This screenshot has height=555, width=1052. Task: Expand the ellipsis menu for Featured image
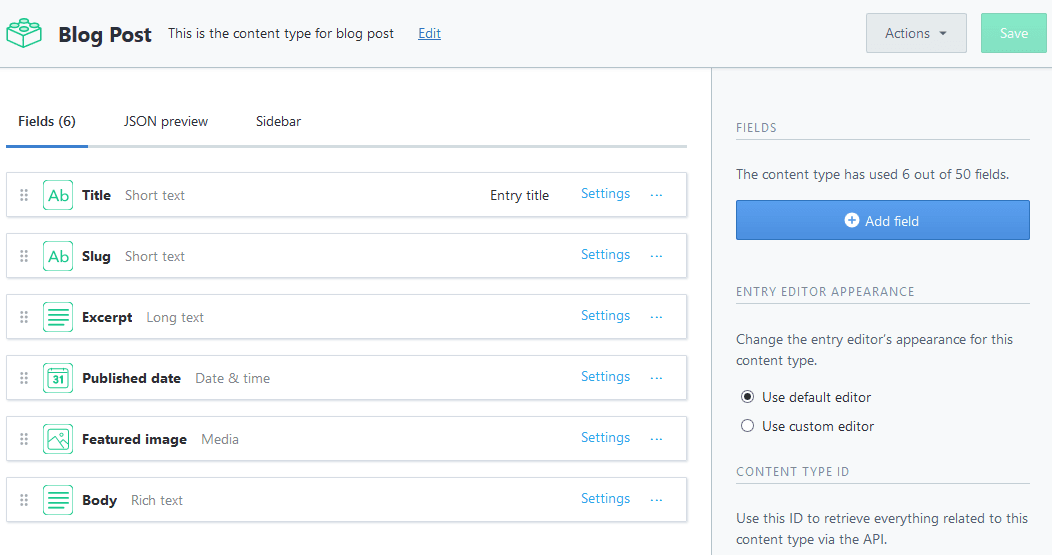click(x=657, y=439)
